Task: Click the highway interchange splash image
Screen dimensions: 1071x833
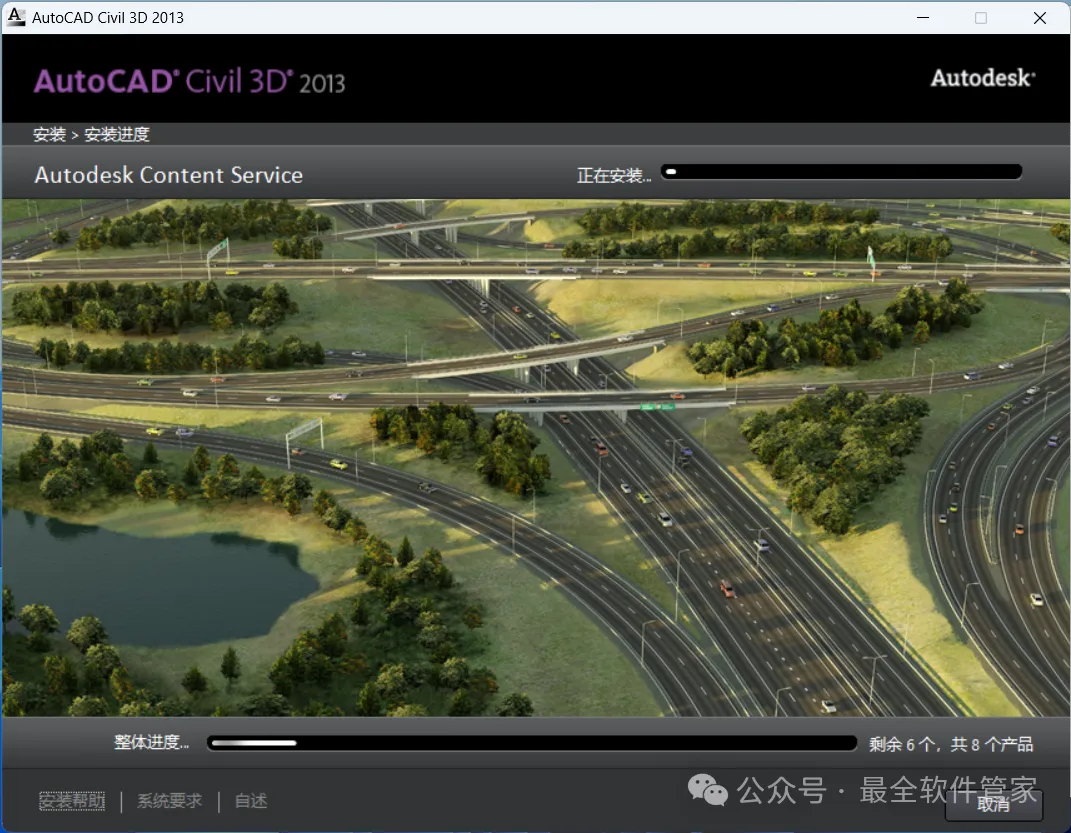Action: (x=536, y=457)
